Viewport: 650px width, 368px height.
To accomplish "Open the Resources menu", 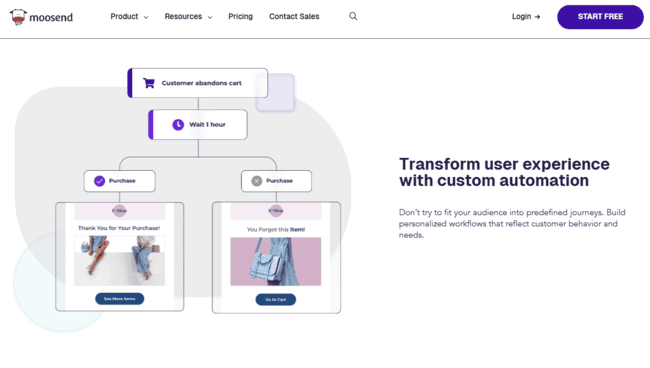I will point(183,17).
